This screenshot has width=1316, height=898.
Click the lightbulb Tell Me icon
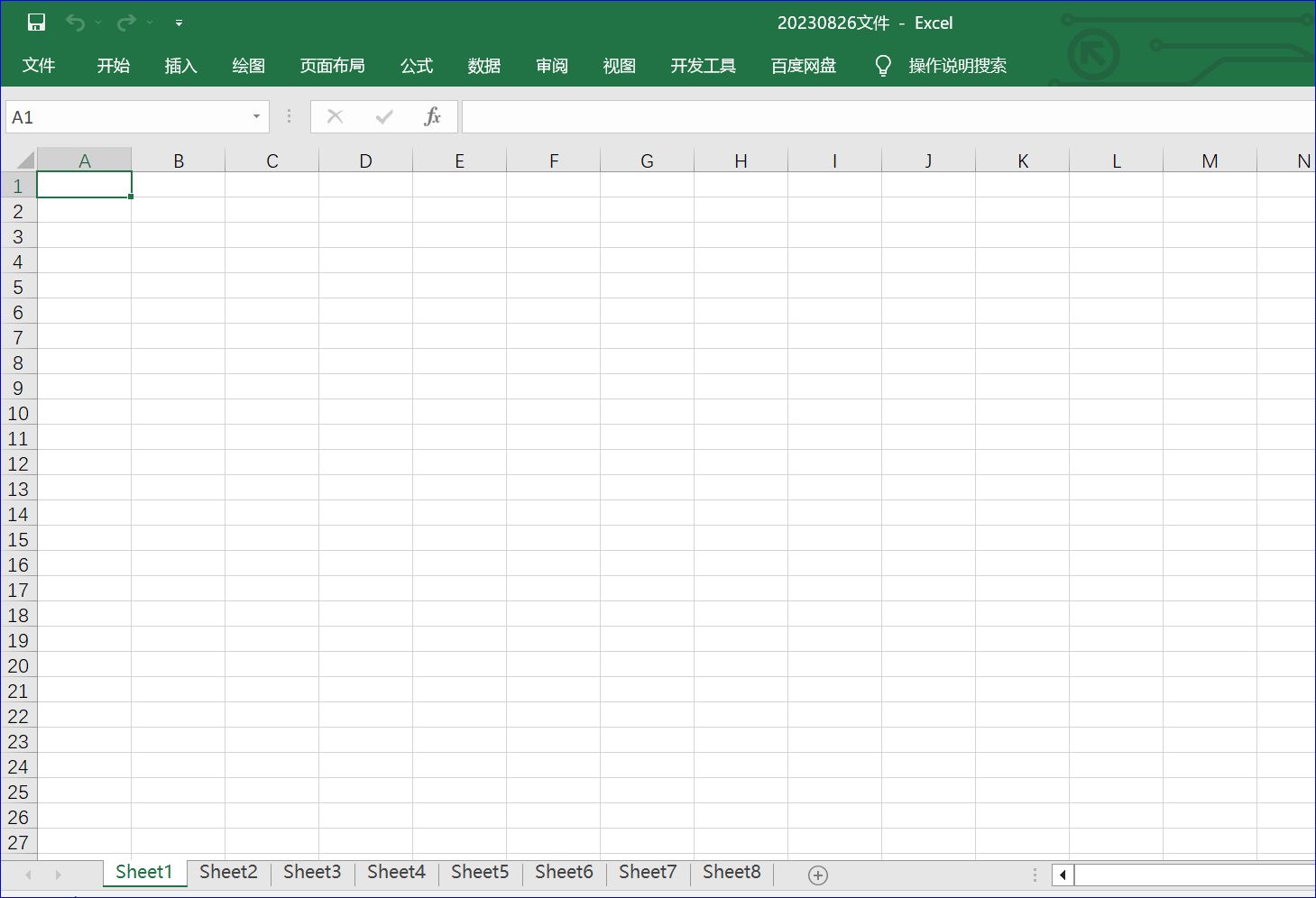(x=883, y=66)
